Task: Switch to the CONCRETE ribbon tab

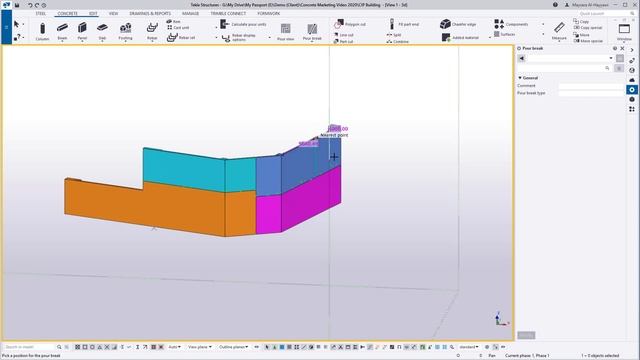Action: [67, 13]
